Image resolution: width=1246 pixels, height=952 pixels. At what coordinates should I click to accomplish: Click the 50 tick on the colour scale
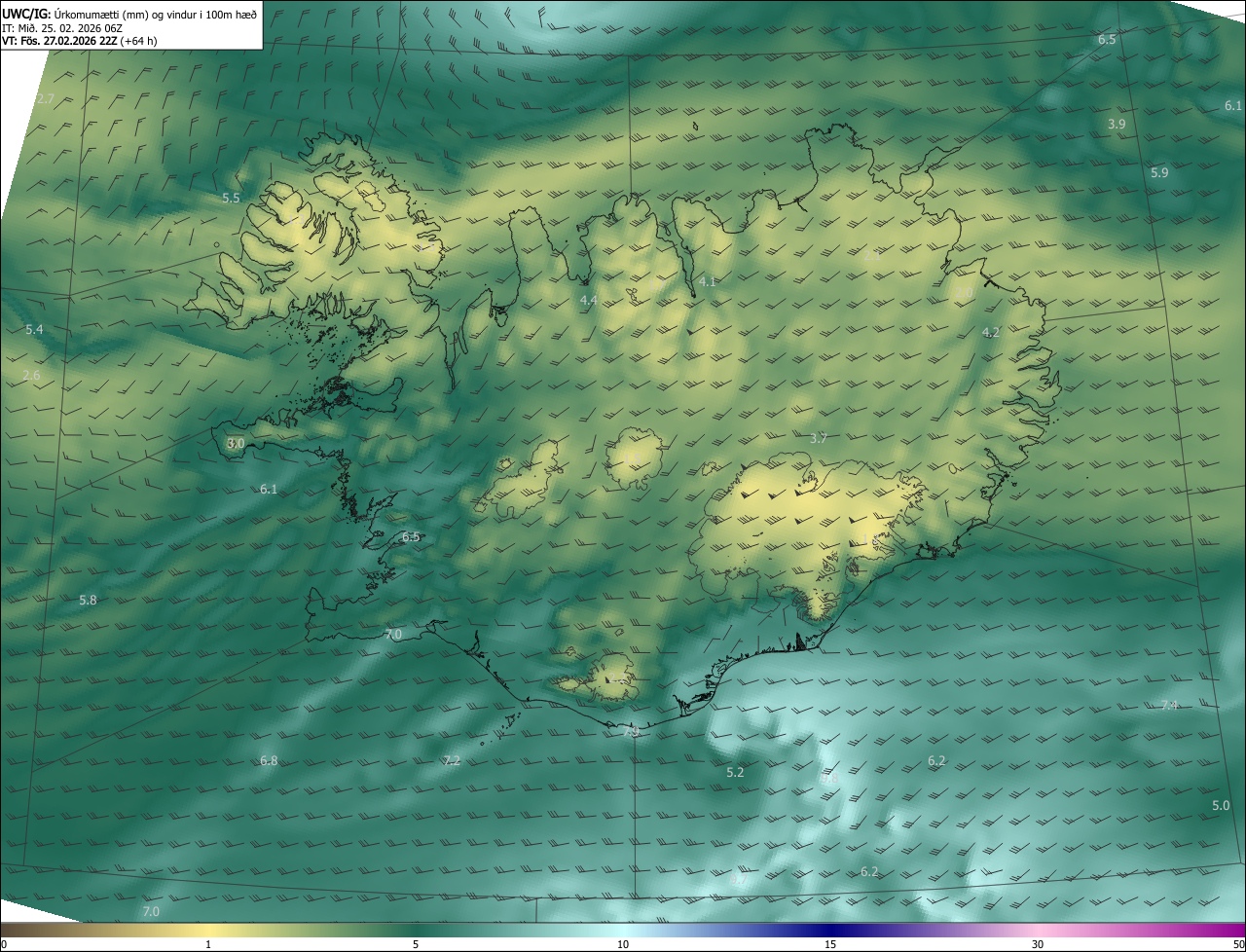(x=1237, y=944)
